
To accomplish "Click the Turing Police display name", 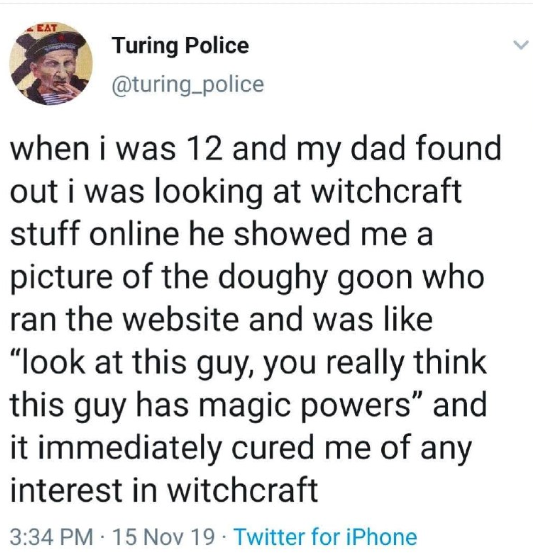I will [x=181, y=46].
